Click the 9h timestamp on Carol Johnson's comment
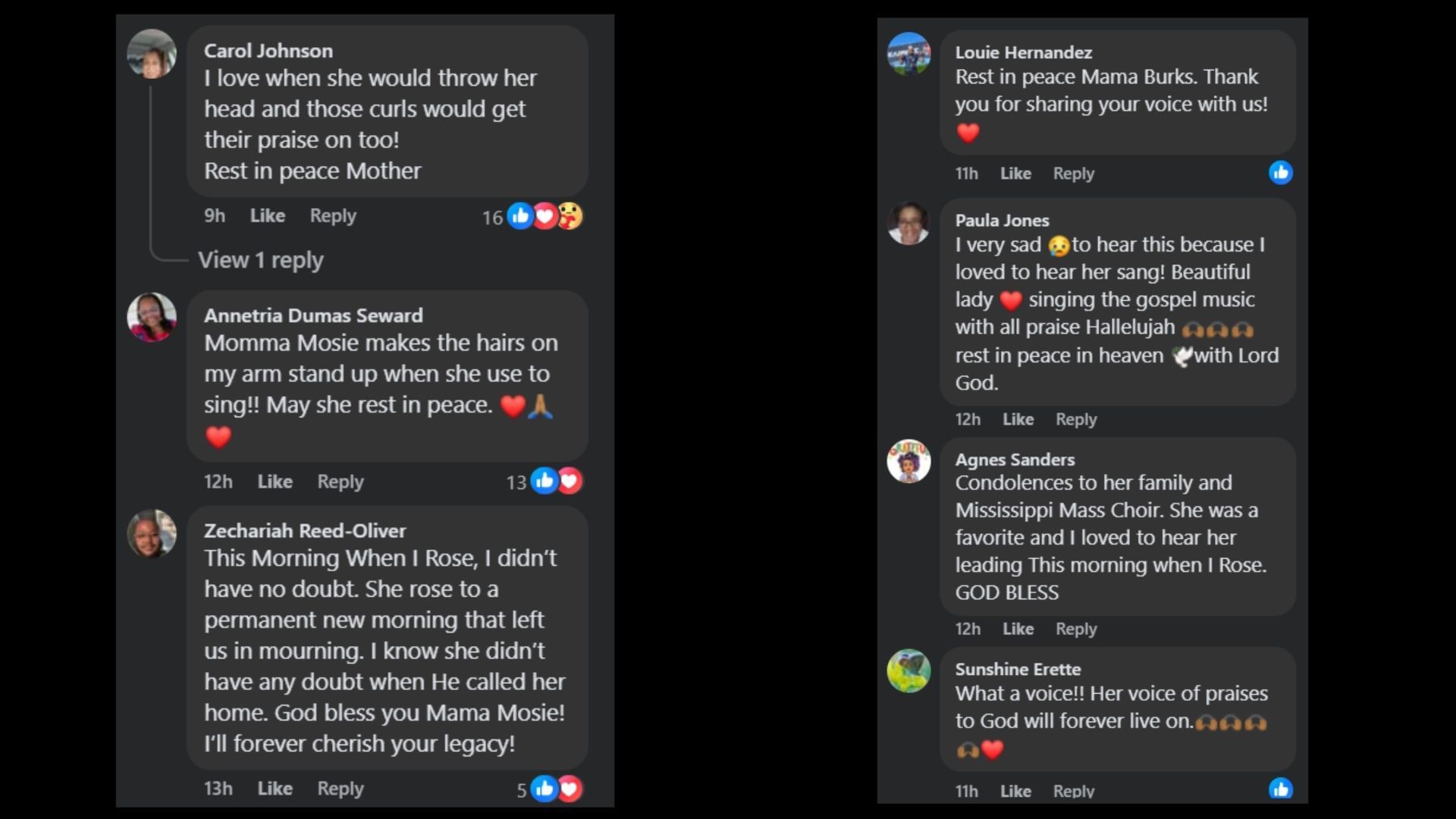1456x819 pixels. (x=215, y=216)
